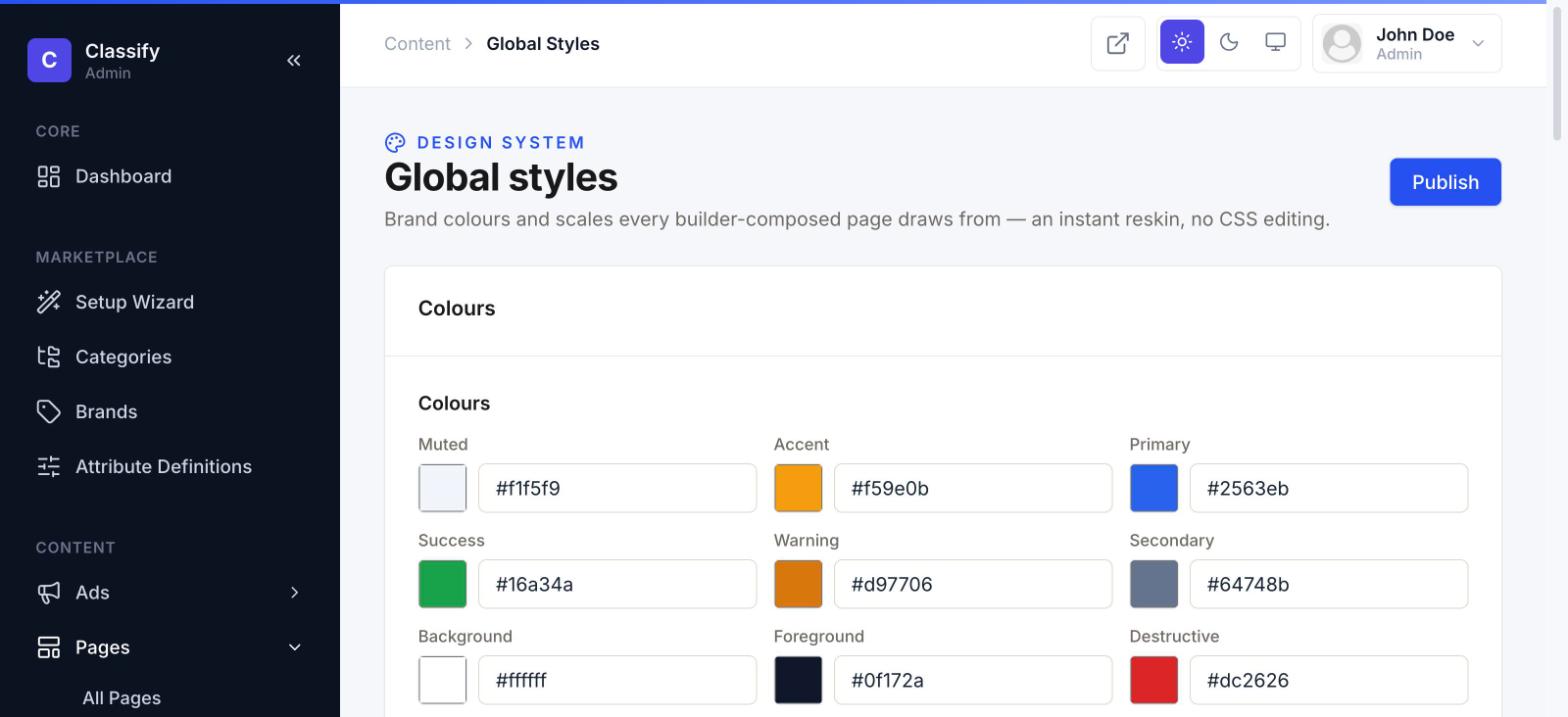Viewport: 1568px width, 717px height.
Task: Click the Global styles heading
Action: 501,178
